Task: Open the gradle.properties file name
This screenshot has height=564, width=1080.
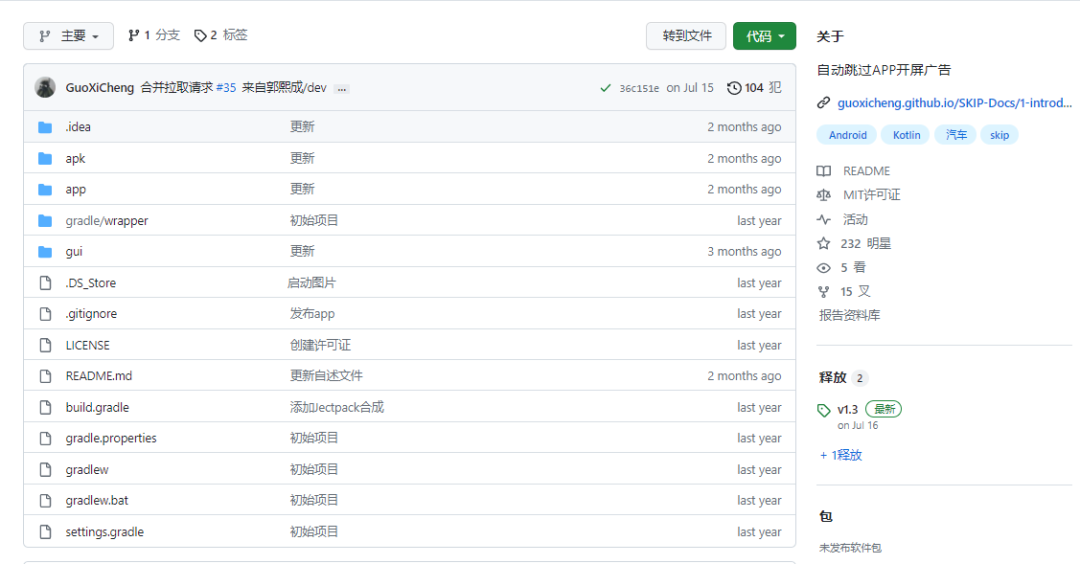Action: click(x=111, y=438)
